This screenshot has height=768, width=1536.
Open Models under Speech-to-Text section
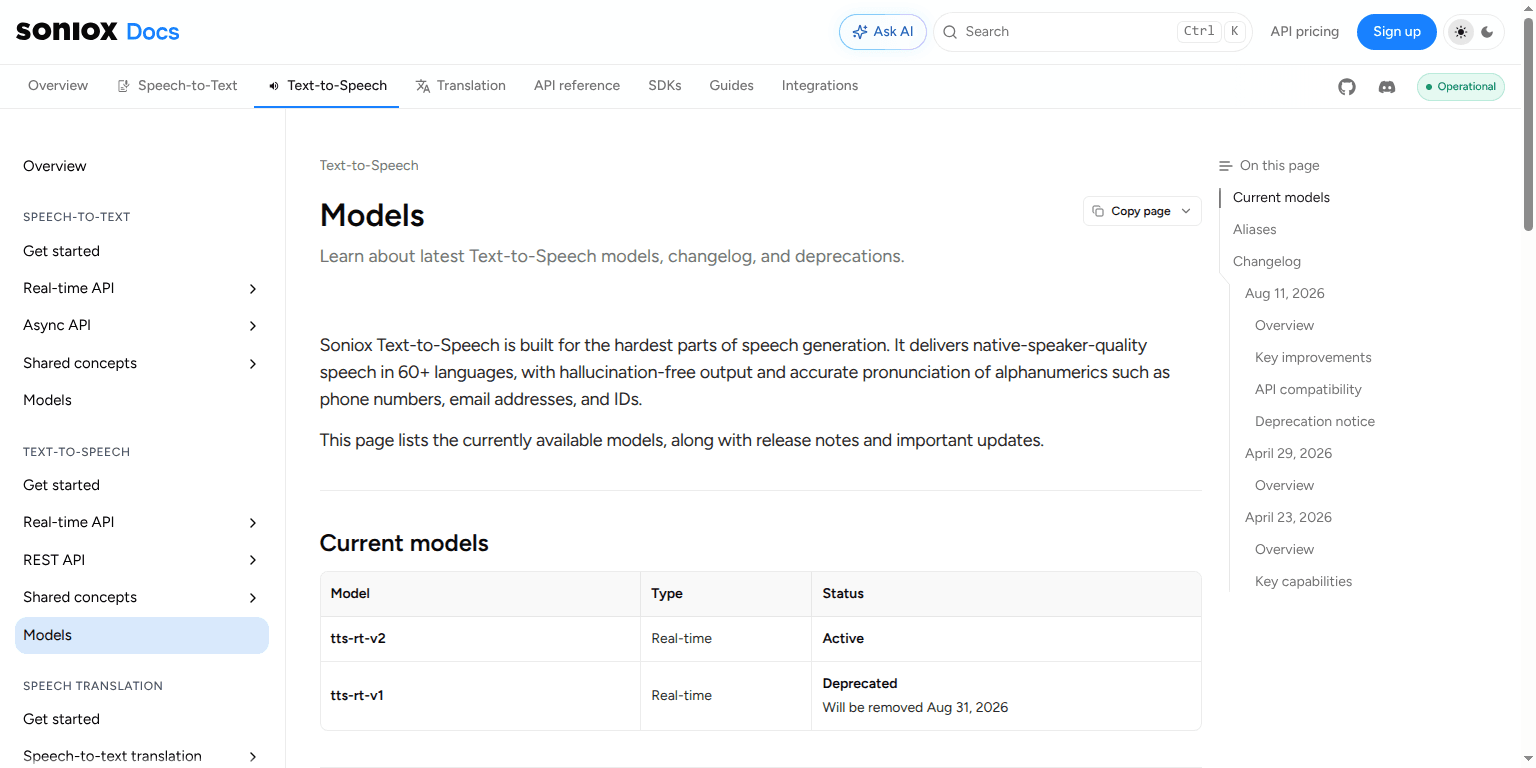point(142,400)
